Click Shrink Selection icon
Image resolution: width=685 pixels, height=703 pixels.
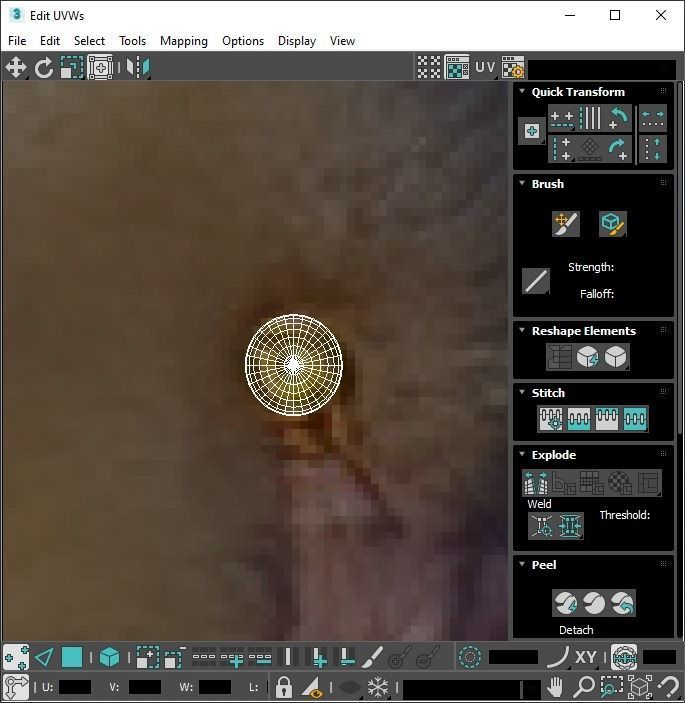click(175, 657)
